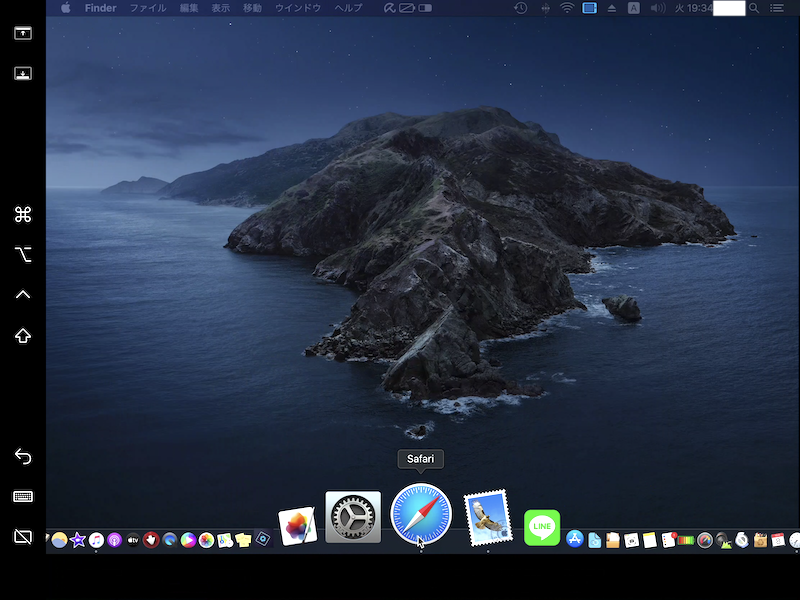Open macOS Catalina wallpaper icon in Dock

click(59, 540)
